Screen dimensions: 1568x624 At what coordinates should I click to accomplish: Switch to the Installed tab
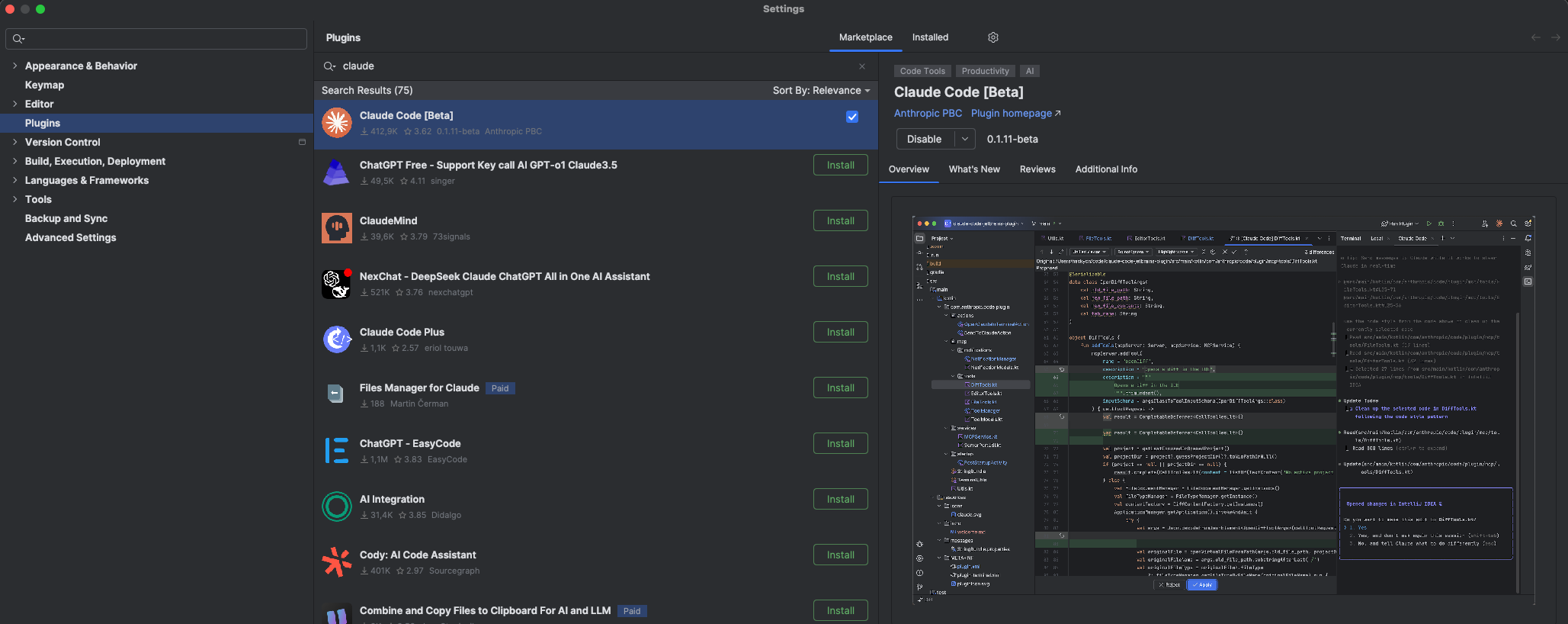coord(930,37)
